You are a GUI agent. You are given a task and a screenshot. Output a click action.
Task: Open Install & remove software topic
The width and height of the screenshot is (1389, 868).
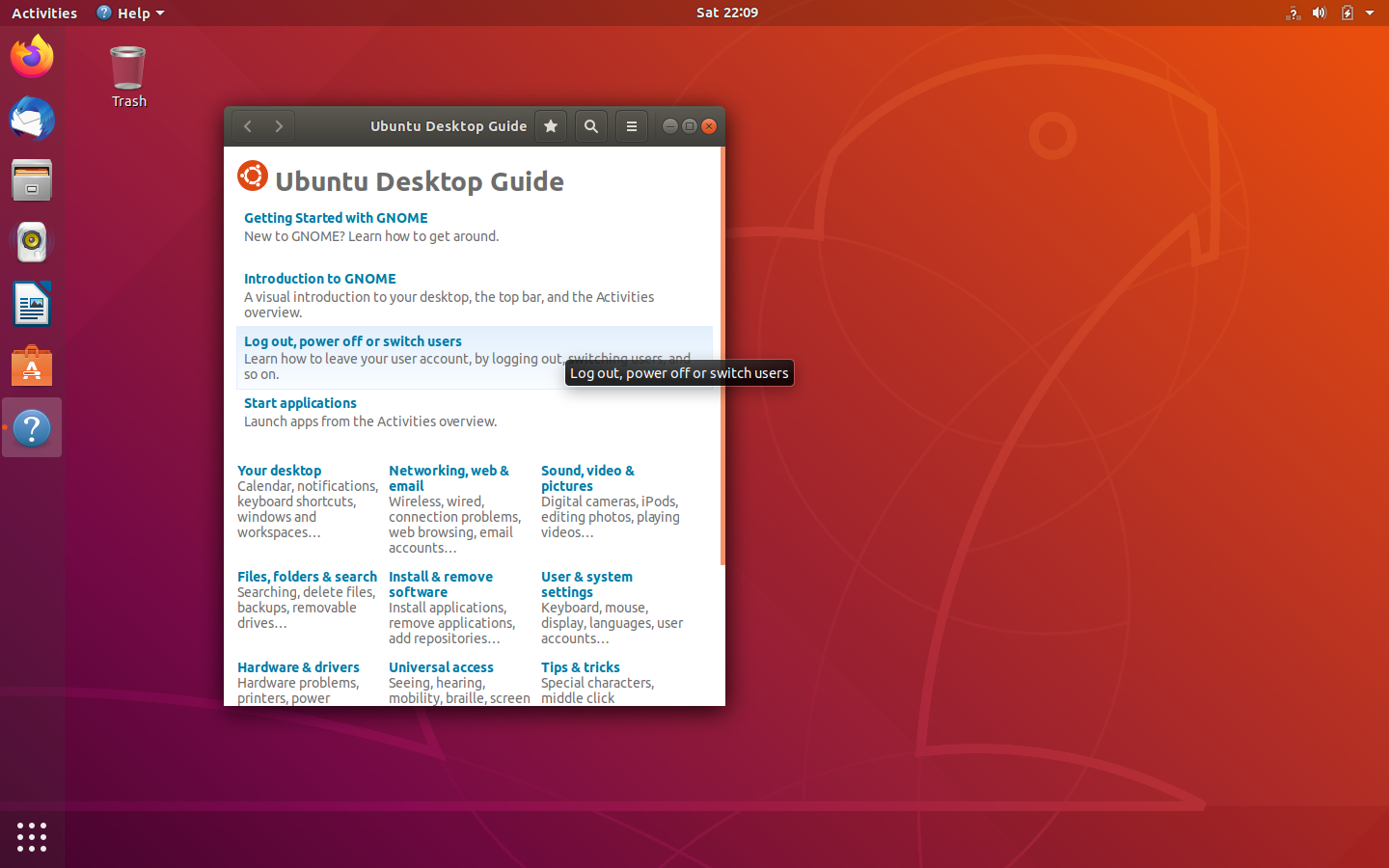(441, 584)
